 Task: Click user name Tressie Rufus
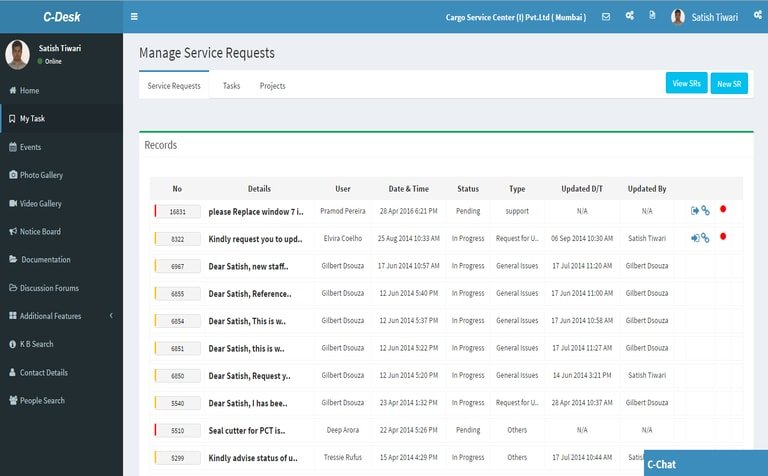[342, 457]
